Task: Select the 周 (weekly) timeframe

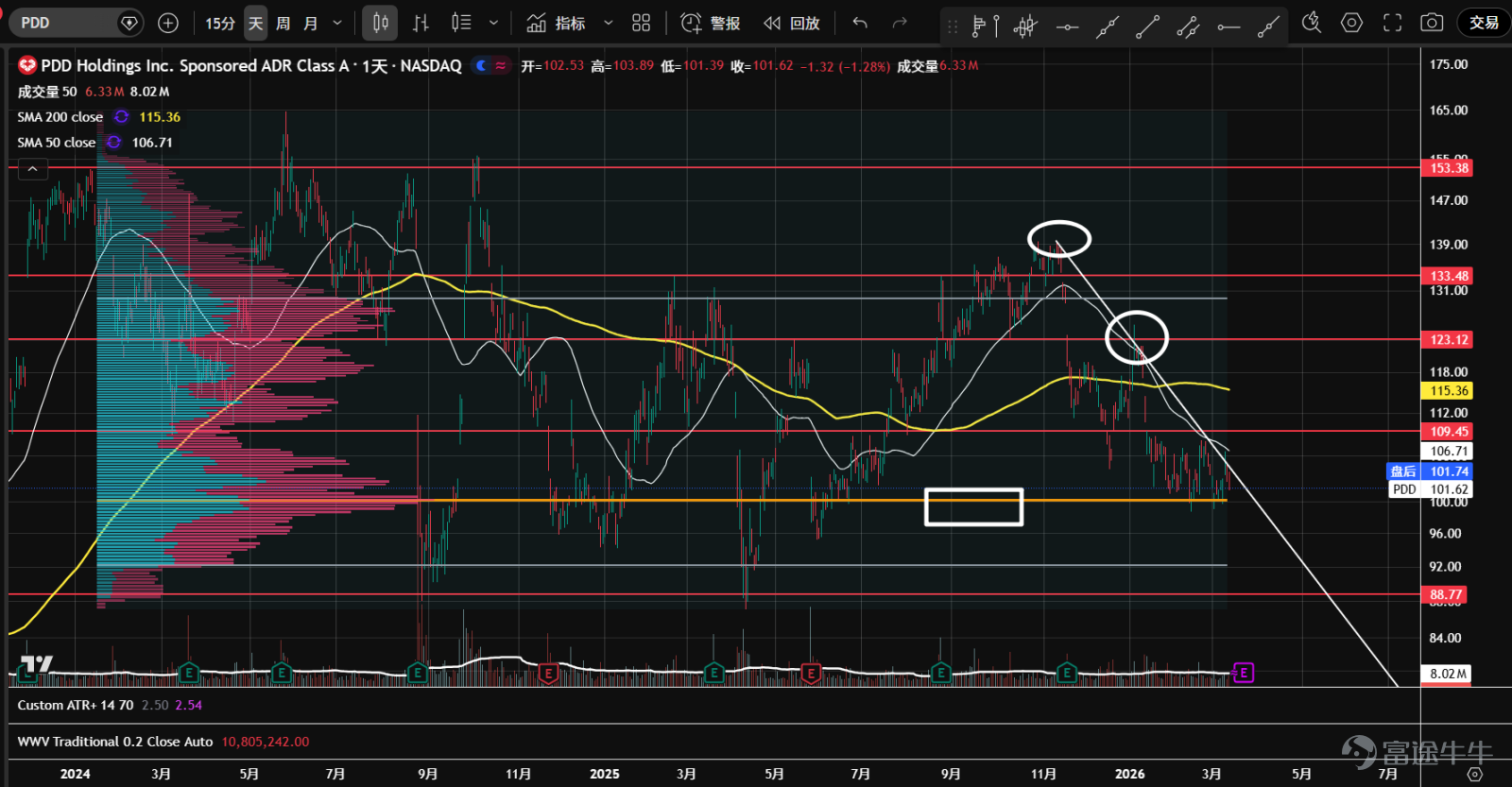Action: pos(283,23)
